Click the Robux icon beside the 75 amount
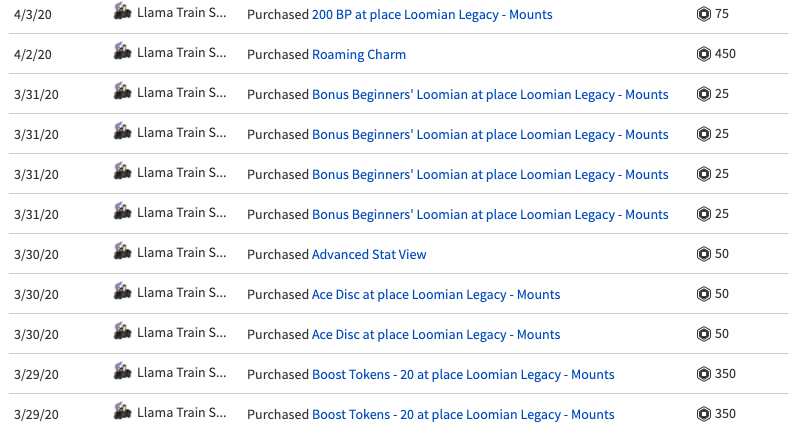The image size is (788, 432). pos(704,14)
